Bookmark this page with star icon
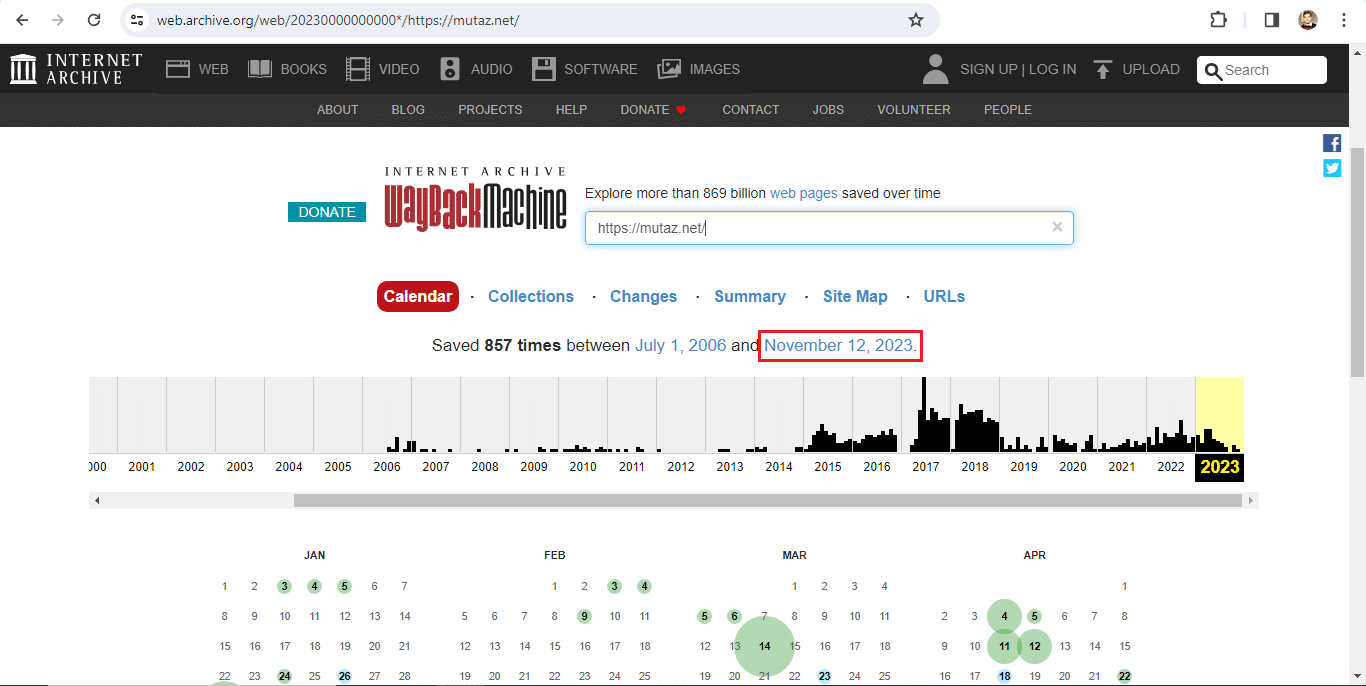The height and width of the screenshot is (686, 1366). [x=915, y=20]
